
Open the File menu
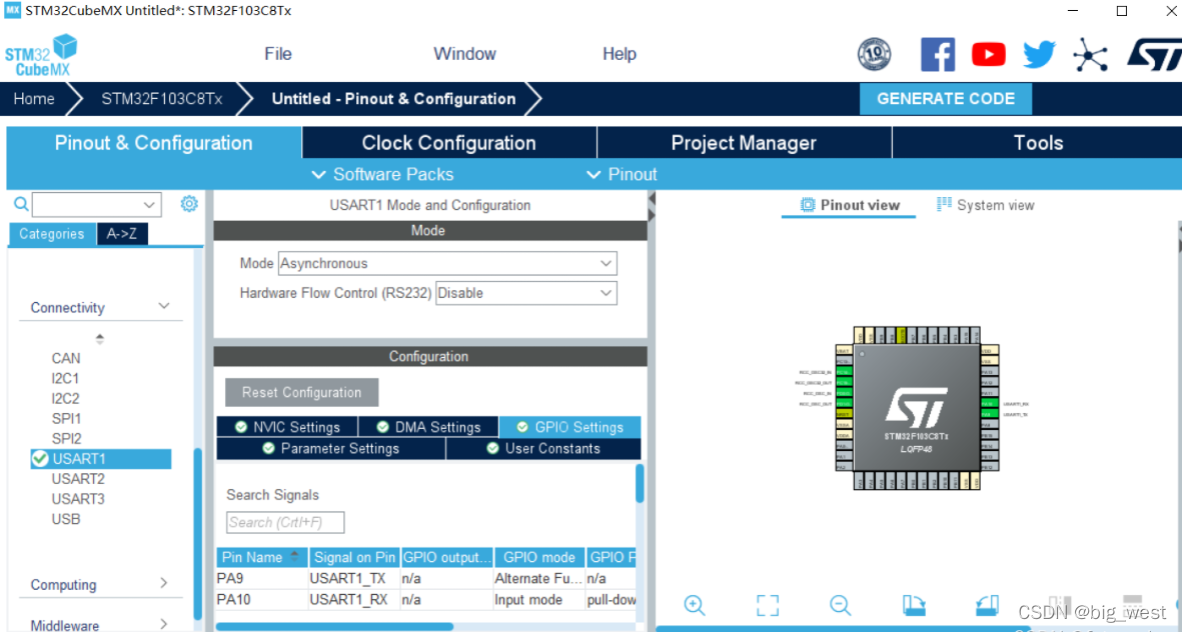(x=278, y=54)
